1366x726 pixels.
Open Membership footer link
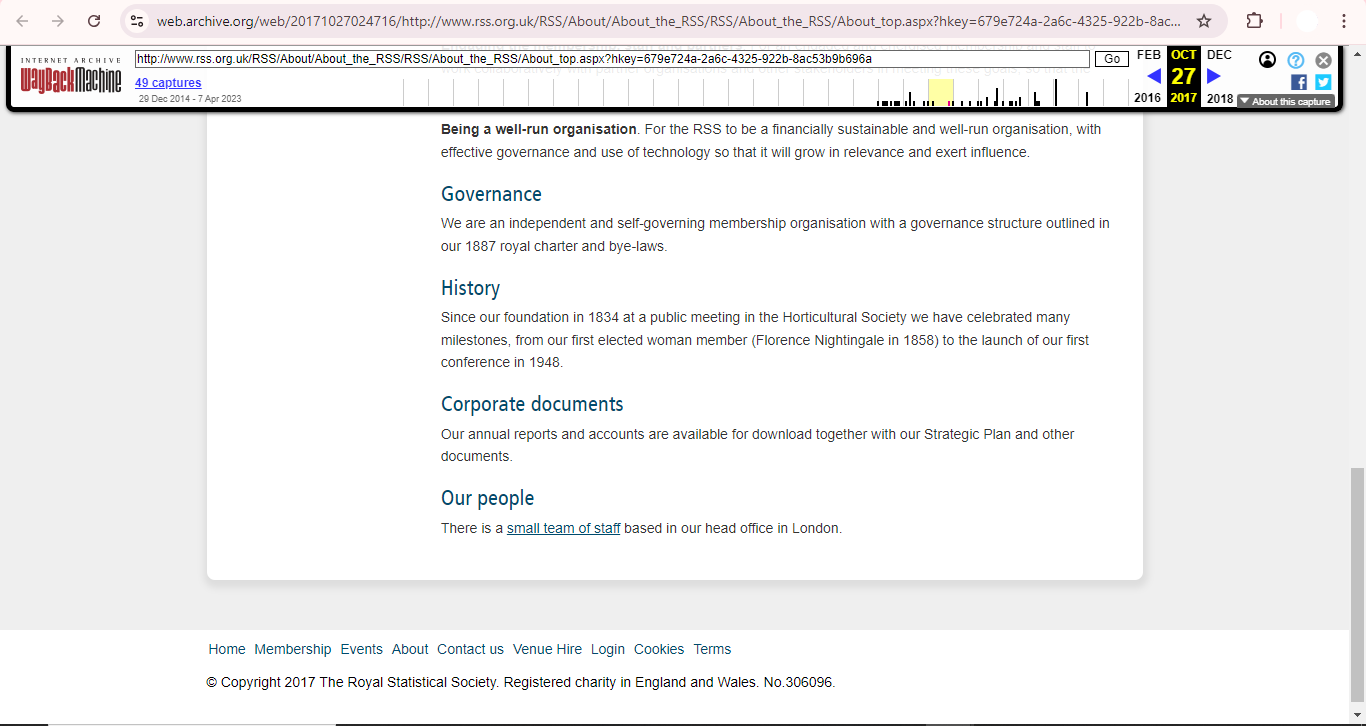point(293,649)
